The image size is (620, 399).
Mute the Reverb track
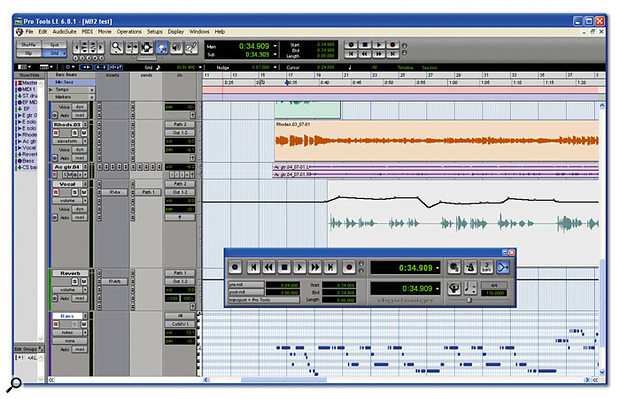click(84, 282)
